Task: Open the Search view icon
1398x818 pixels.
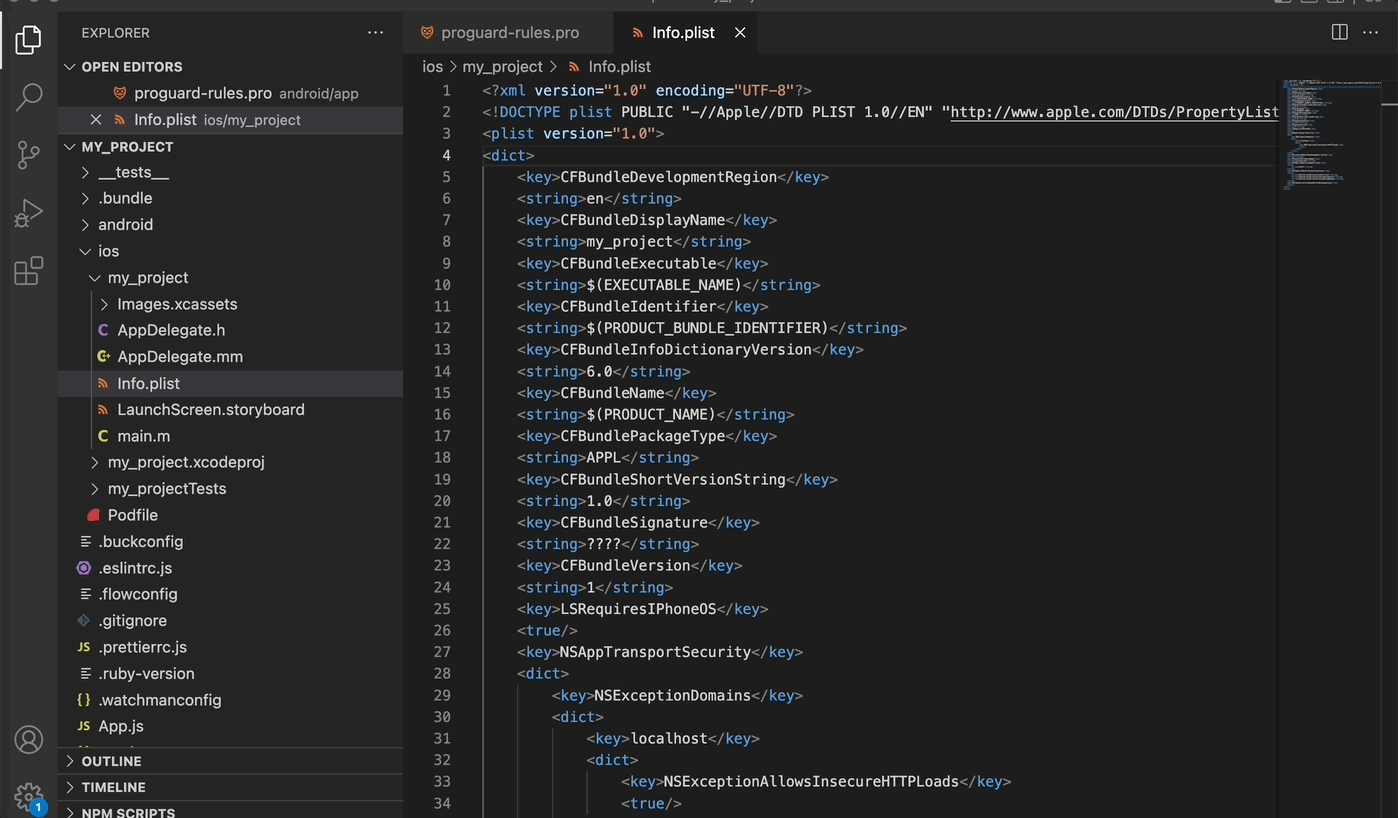Action: click(29, 97)
